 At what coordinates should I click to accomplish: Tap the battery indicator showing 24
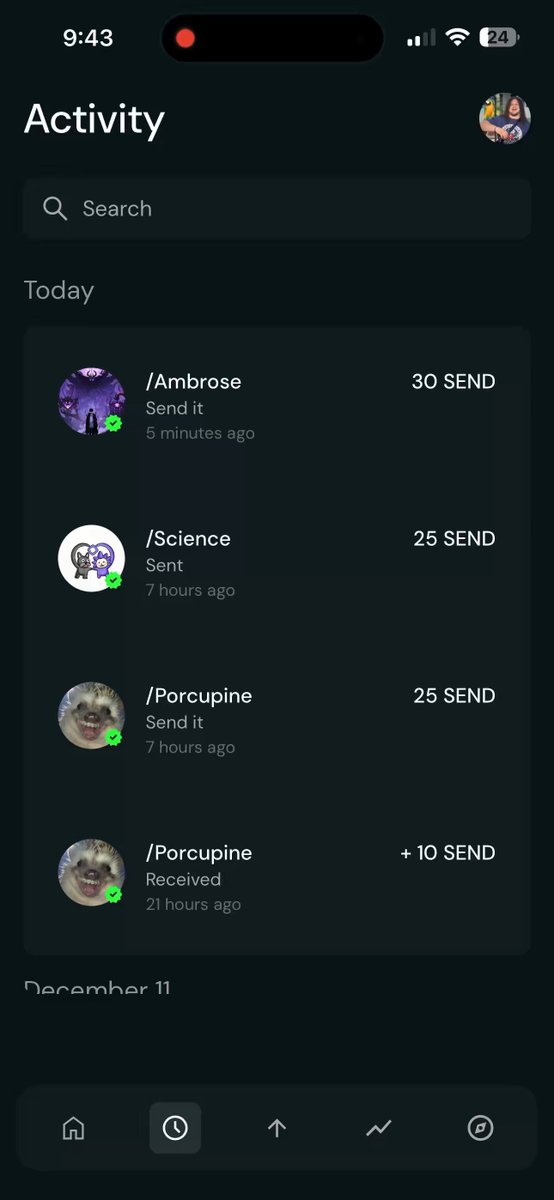click(498, 38)
